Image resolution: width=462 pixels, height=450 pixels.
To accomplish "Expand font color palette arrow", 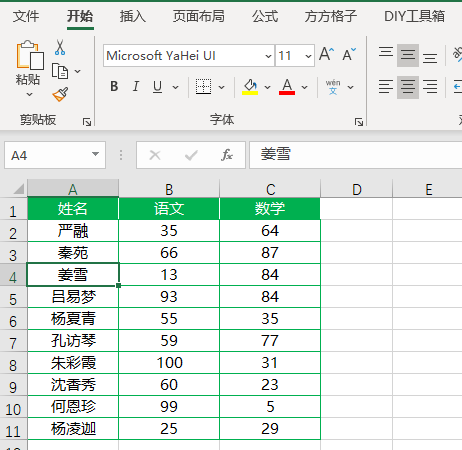I will tap(304, 87).
